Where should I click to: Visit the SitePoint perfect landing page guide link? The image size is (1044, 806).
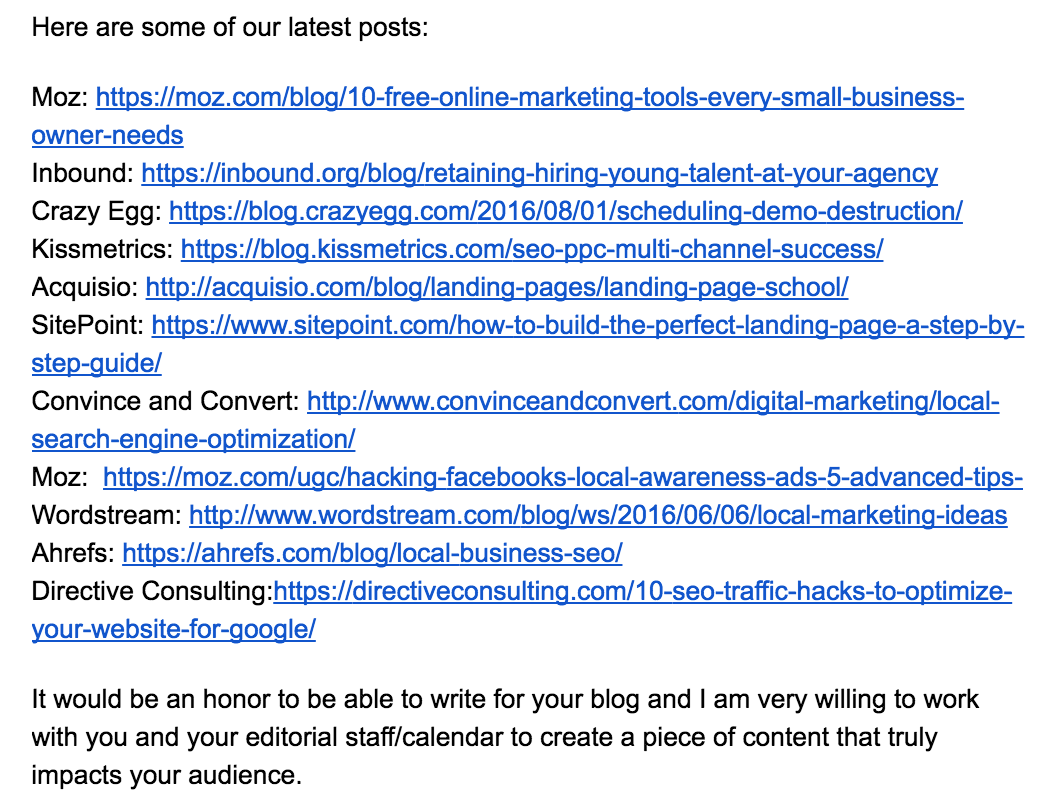click(x=588, y=326)
